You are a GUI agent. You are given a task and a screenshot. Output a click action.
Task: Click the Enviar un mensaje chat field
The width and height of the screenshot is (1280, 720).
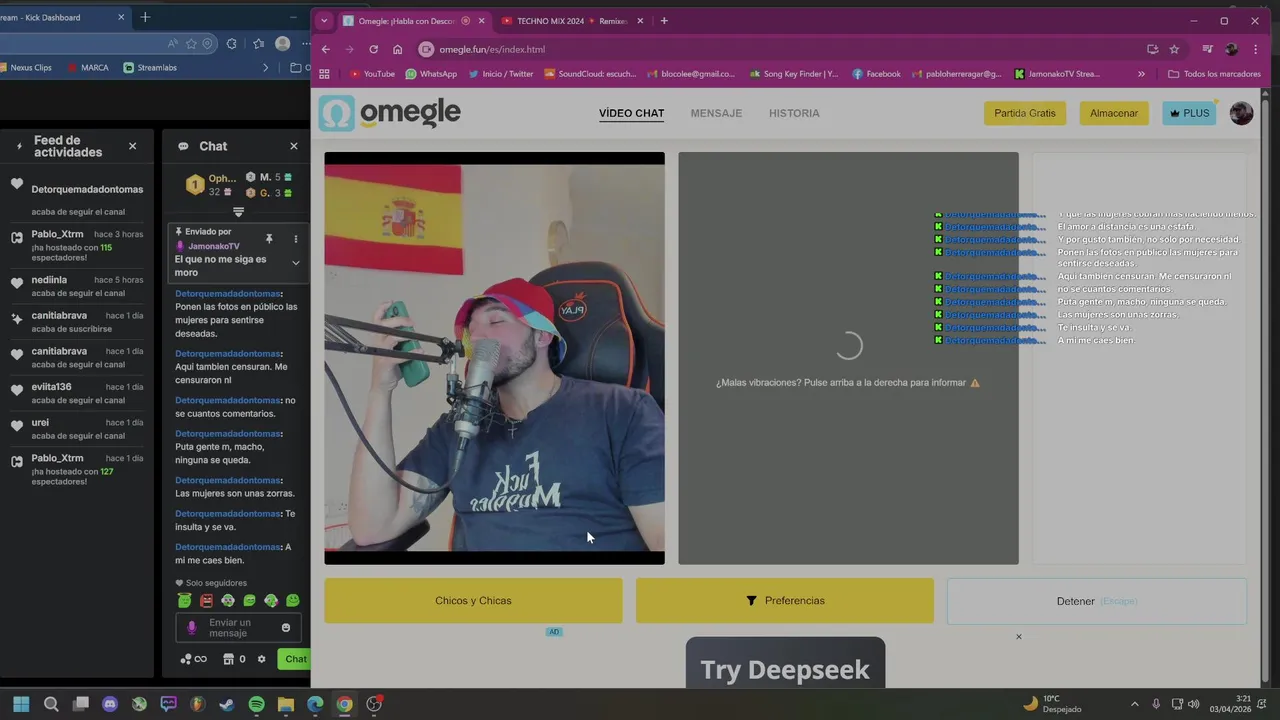click(x=237, y=628)
